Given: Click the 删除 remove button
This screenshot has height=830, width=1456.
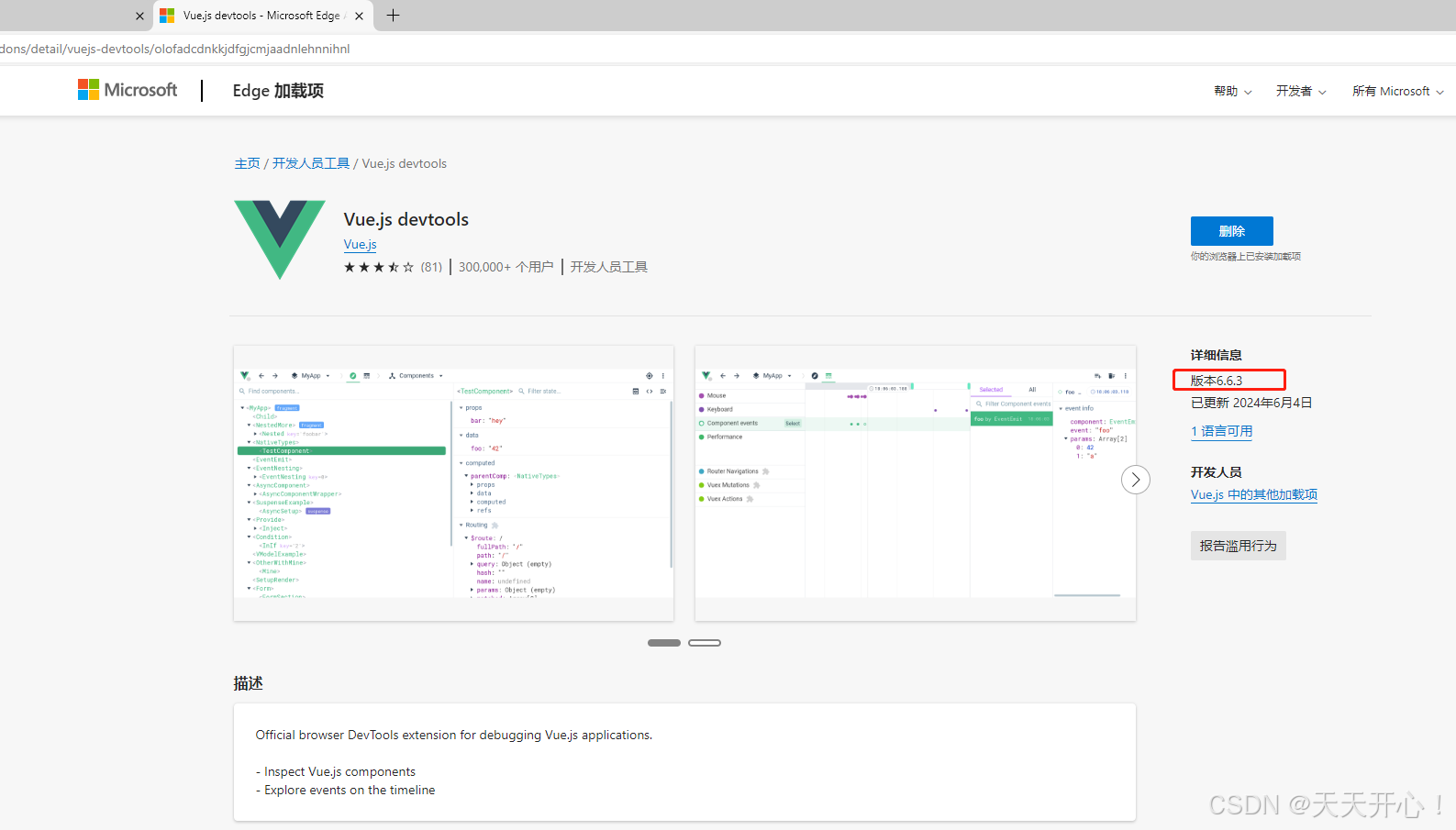Looking at the screenshot, I should click(1231, 231).
